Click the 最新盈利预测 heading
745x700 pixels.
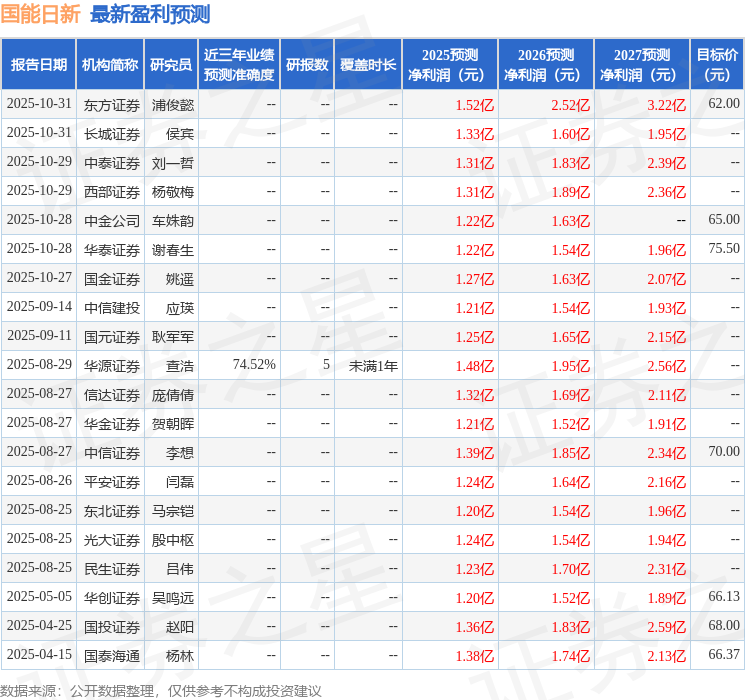pyautogui.click(x=150, y=14)
